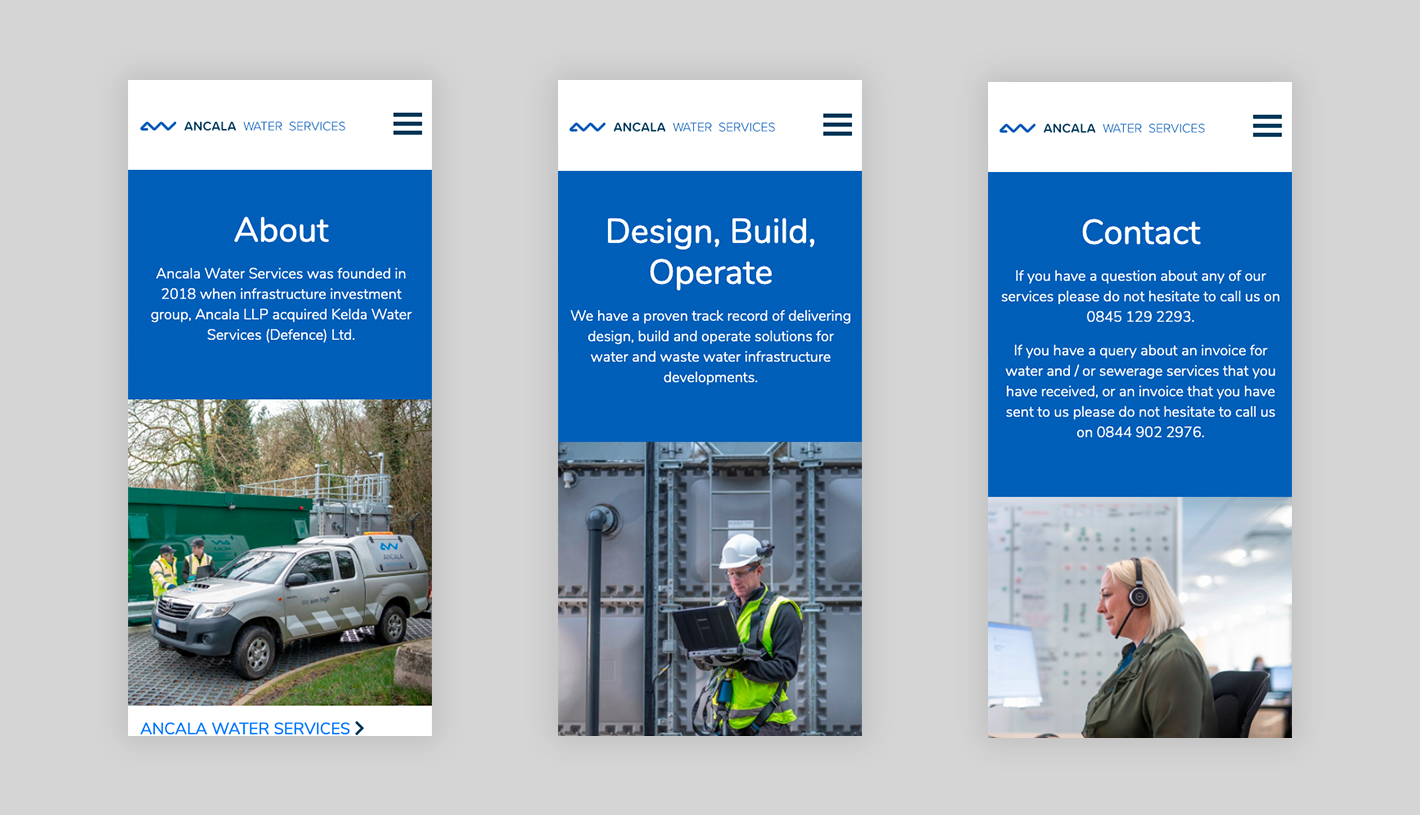Click the paragraph about Ancala founded in 2018
Image resolution: width=1420 pixels, height=815 pixels.
(x=281, y=304)
